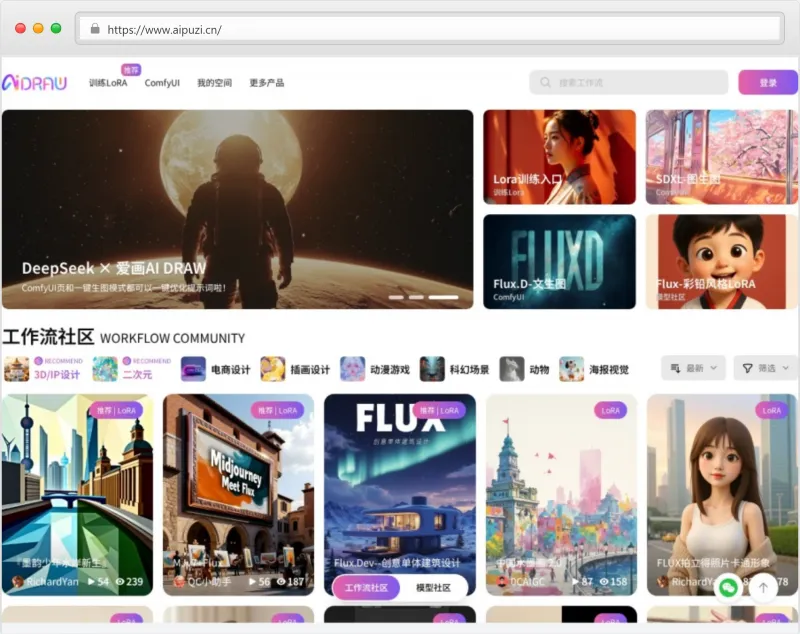Pick the 科幻场景 category icon
Screen dimensions: 800x634
pos(432,369)
